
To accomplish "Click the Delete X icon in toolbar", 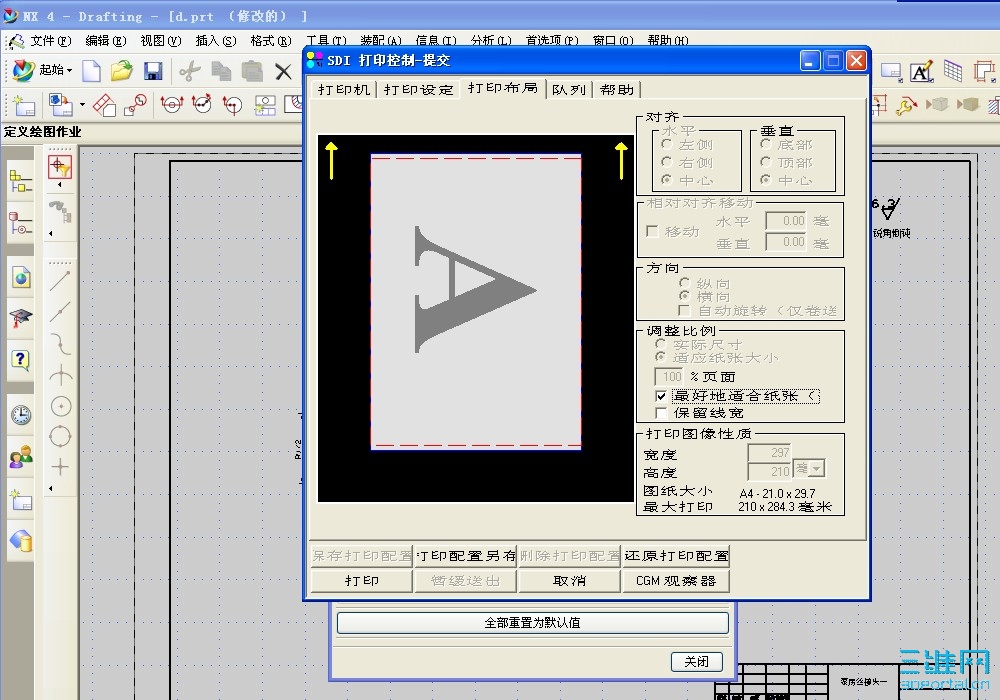I will [283, 71].
